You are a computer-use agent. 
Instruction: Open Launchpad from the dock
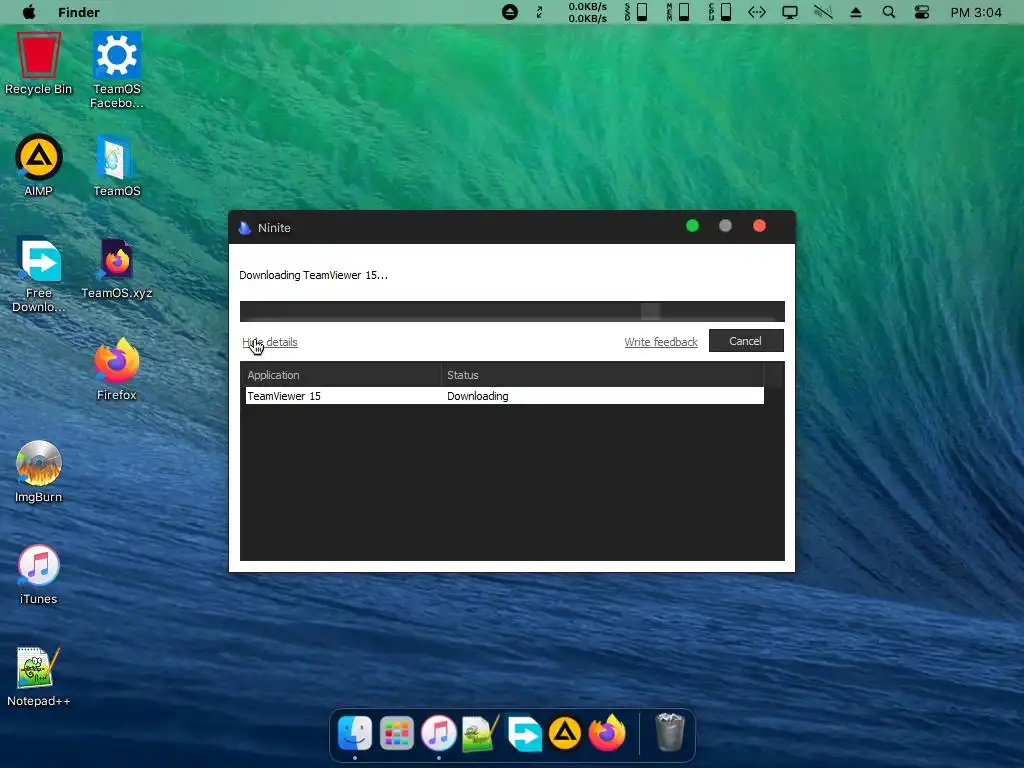pos(396,733)
